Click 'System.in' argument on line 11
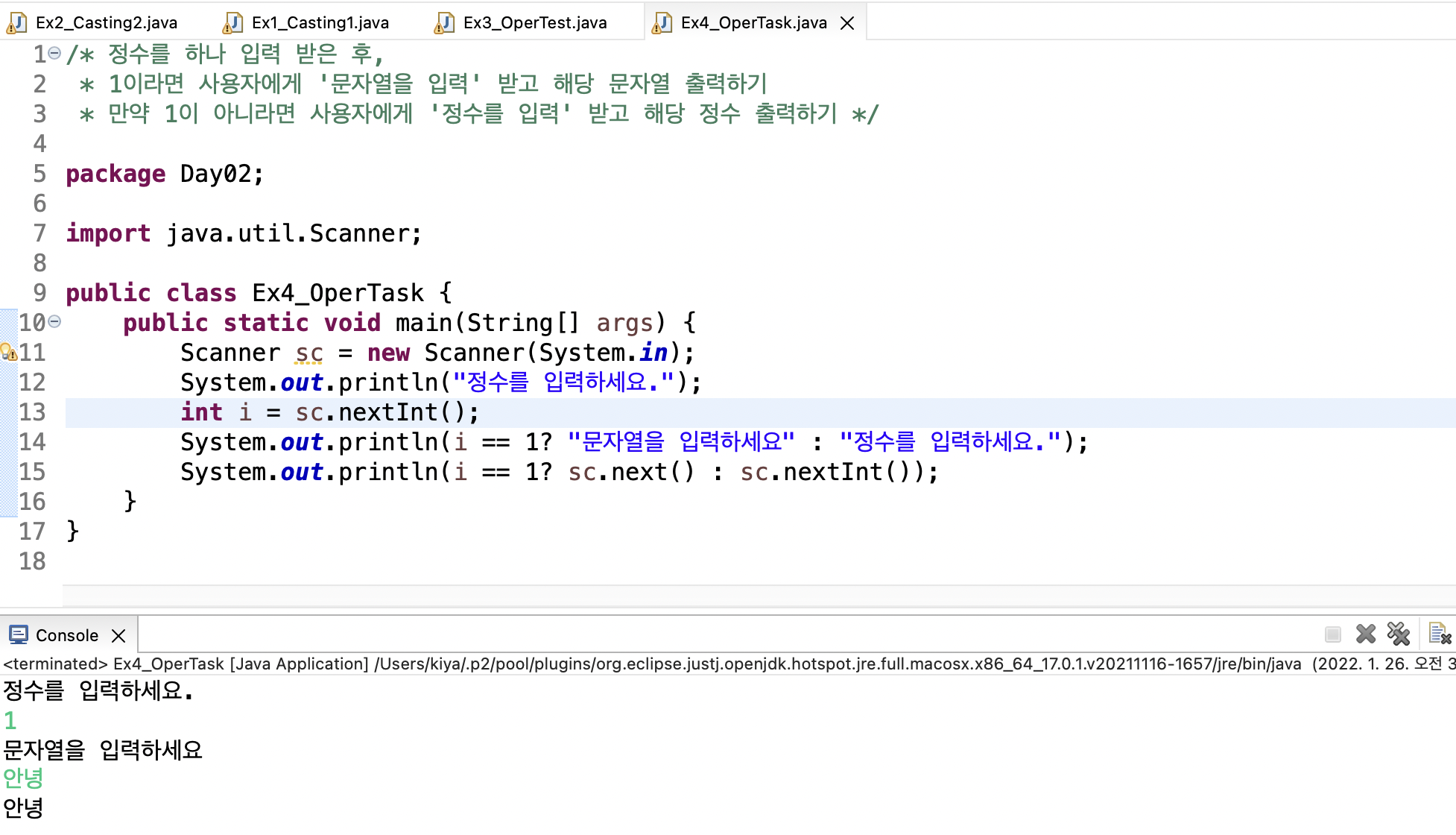 pyautogui.click(x=604, y=353)
